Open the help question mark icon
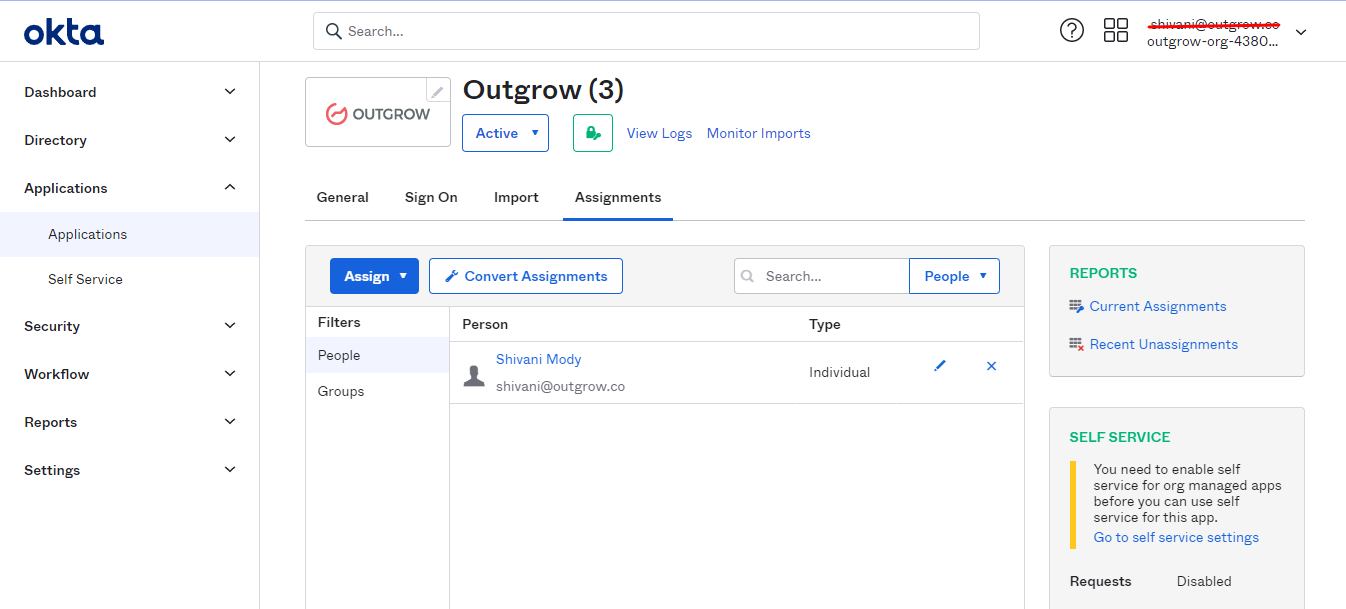This screenshot has height=609, width=1346. pos(1072,30)
